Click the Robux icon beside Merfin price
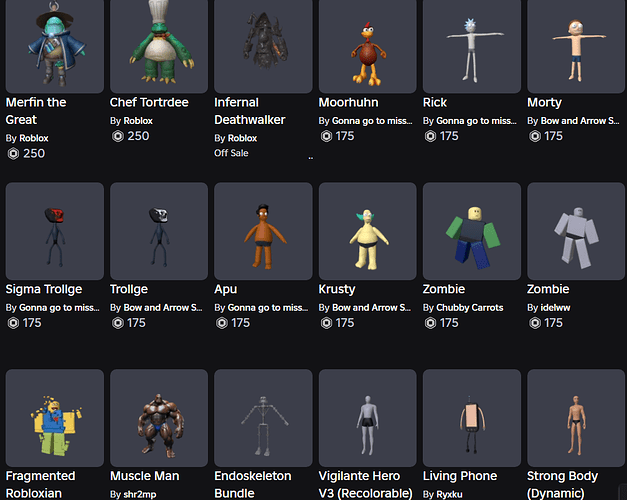627x500 pixels. point(13,154)
